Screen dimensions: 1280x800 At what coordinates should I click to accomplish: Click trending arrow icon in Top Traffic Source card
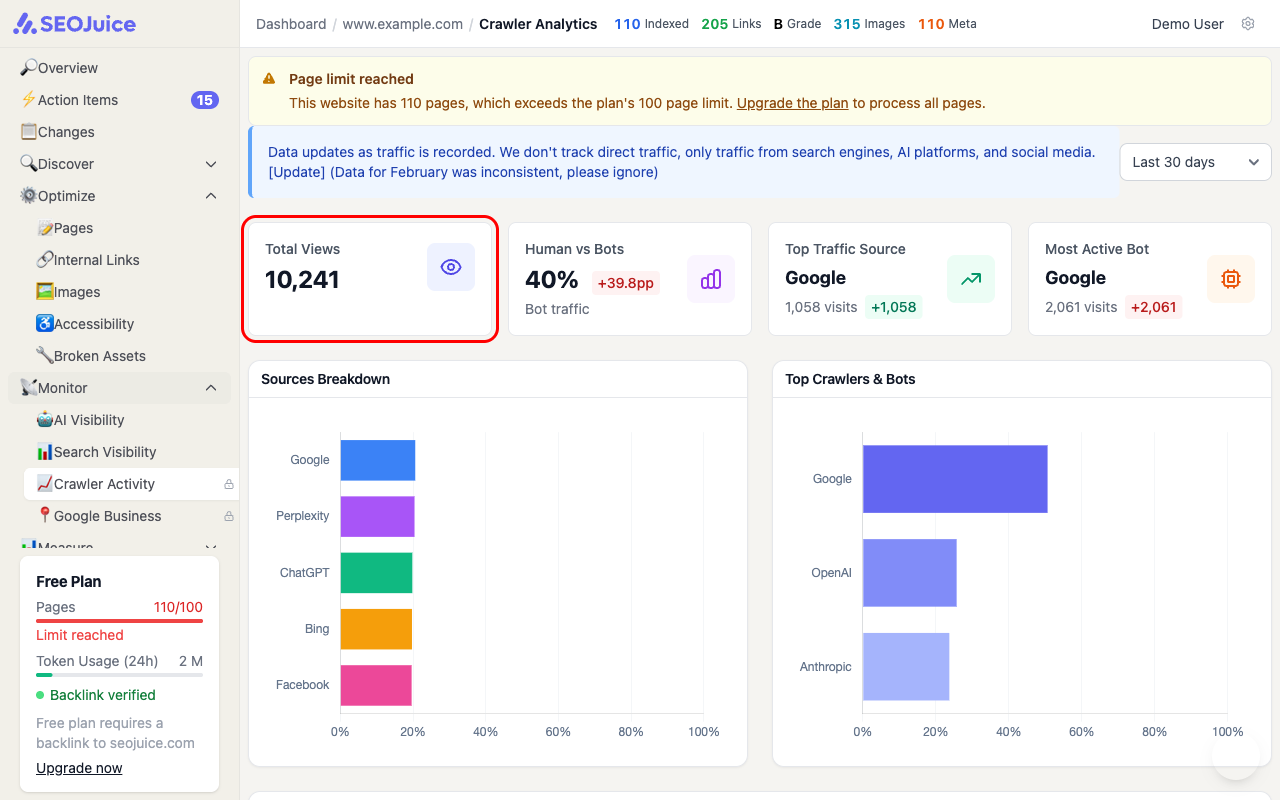click(971, 279)
